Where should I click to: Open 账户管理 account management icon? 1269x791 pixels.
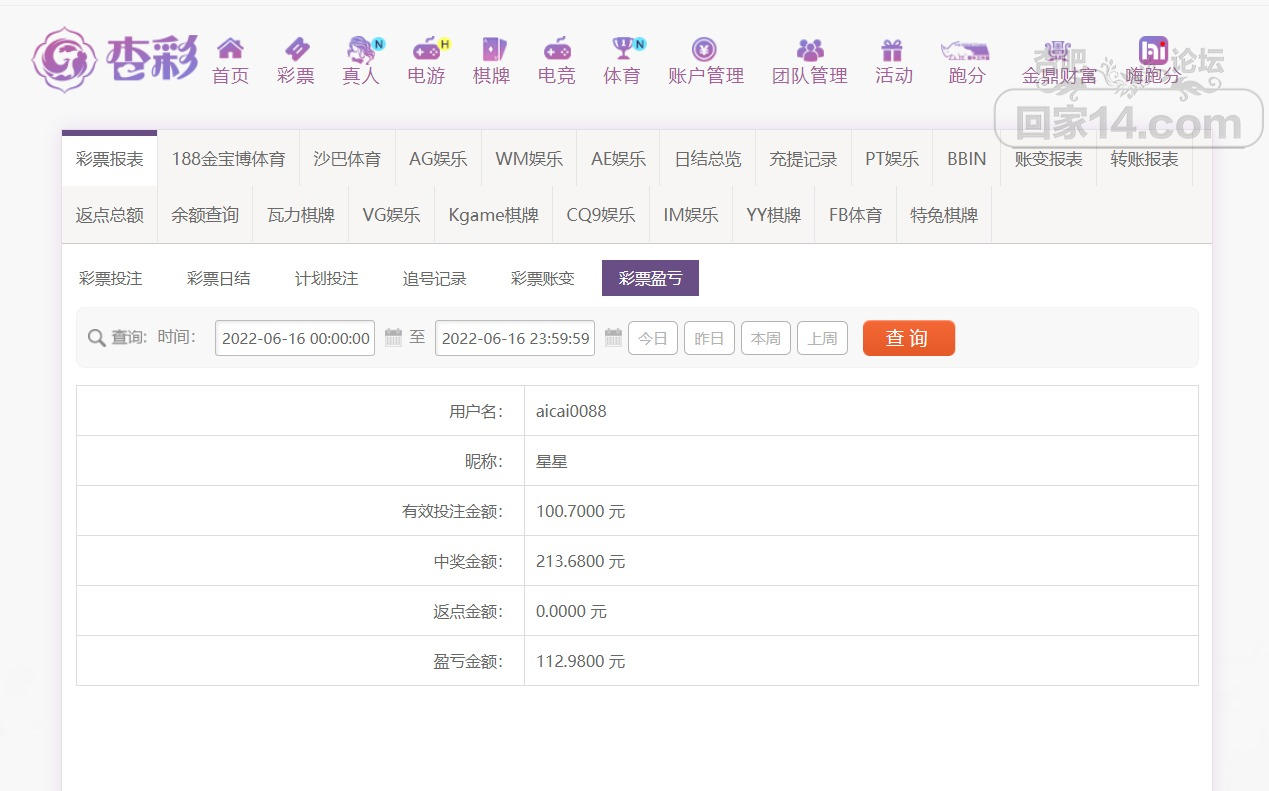pyautogui.click(x=705, y=49)
